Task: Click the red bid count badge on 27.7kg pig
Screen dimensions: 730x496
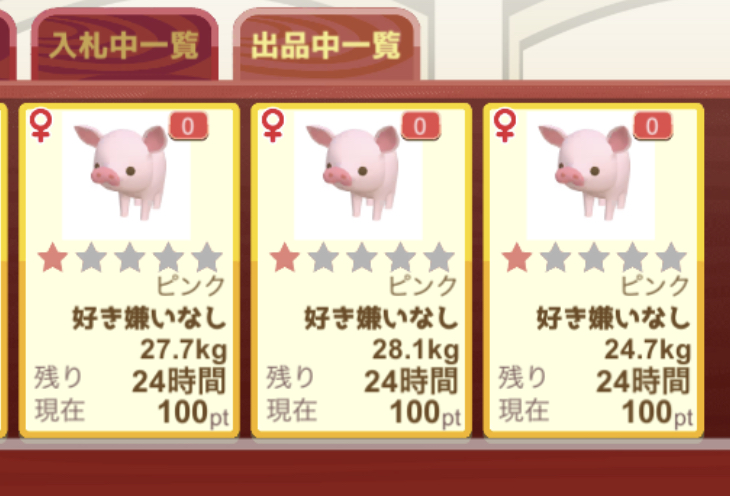Action: (x=188, y=126)
